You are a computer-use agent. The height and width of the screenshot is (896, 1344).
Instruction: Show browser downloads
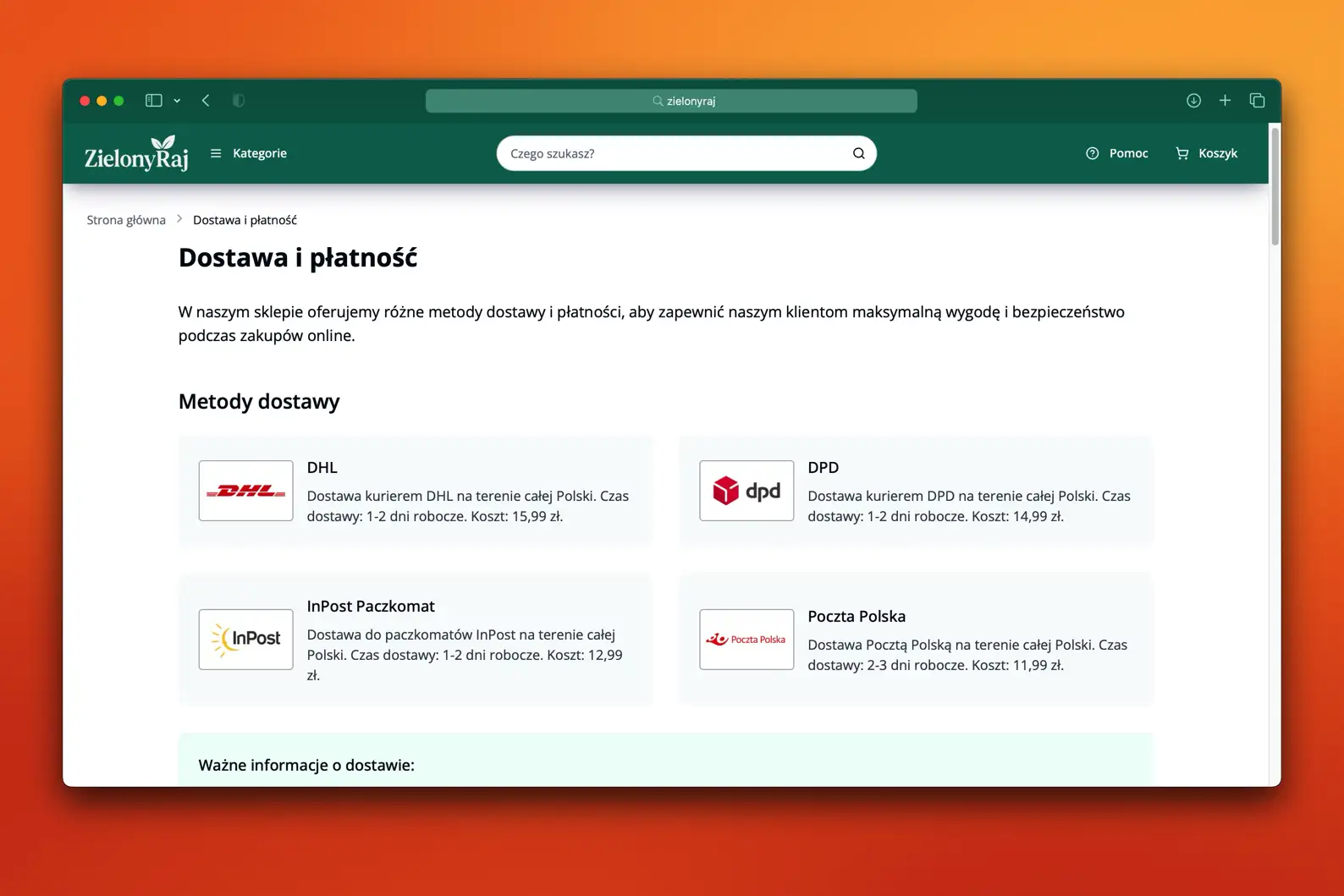pyautogui.click(x=1193, y=101)
